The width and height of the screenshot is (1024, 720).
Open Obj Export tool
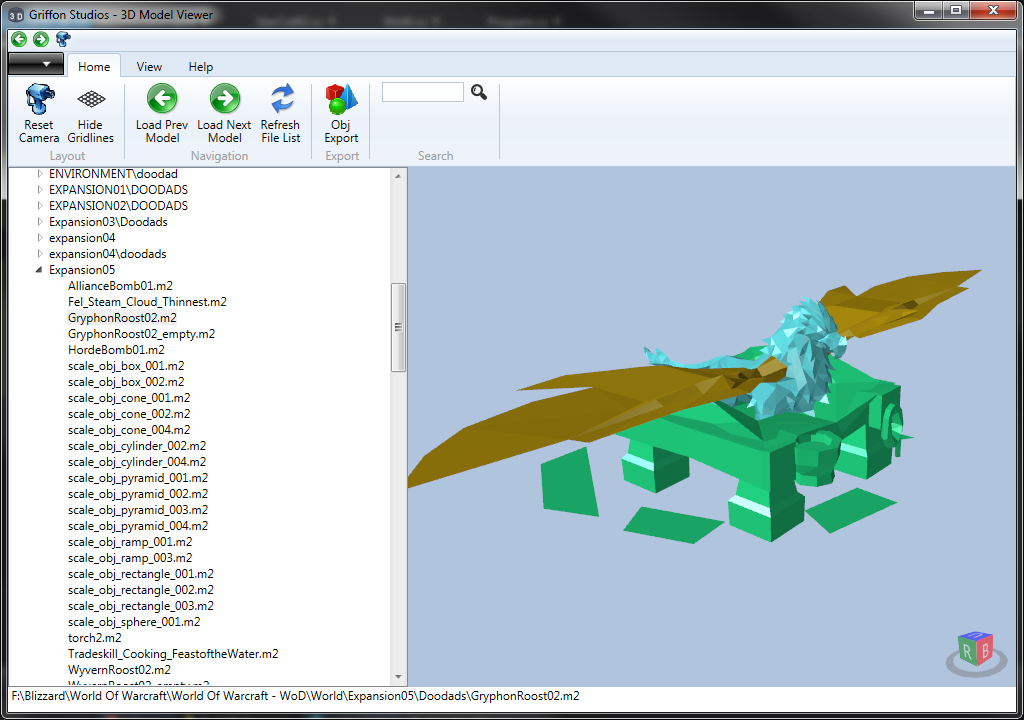[x=342, y=113]
